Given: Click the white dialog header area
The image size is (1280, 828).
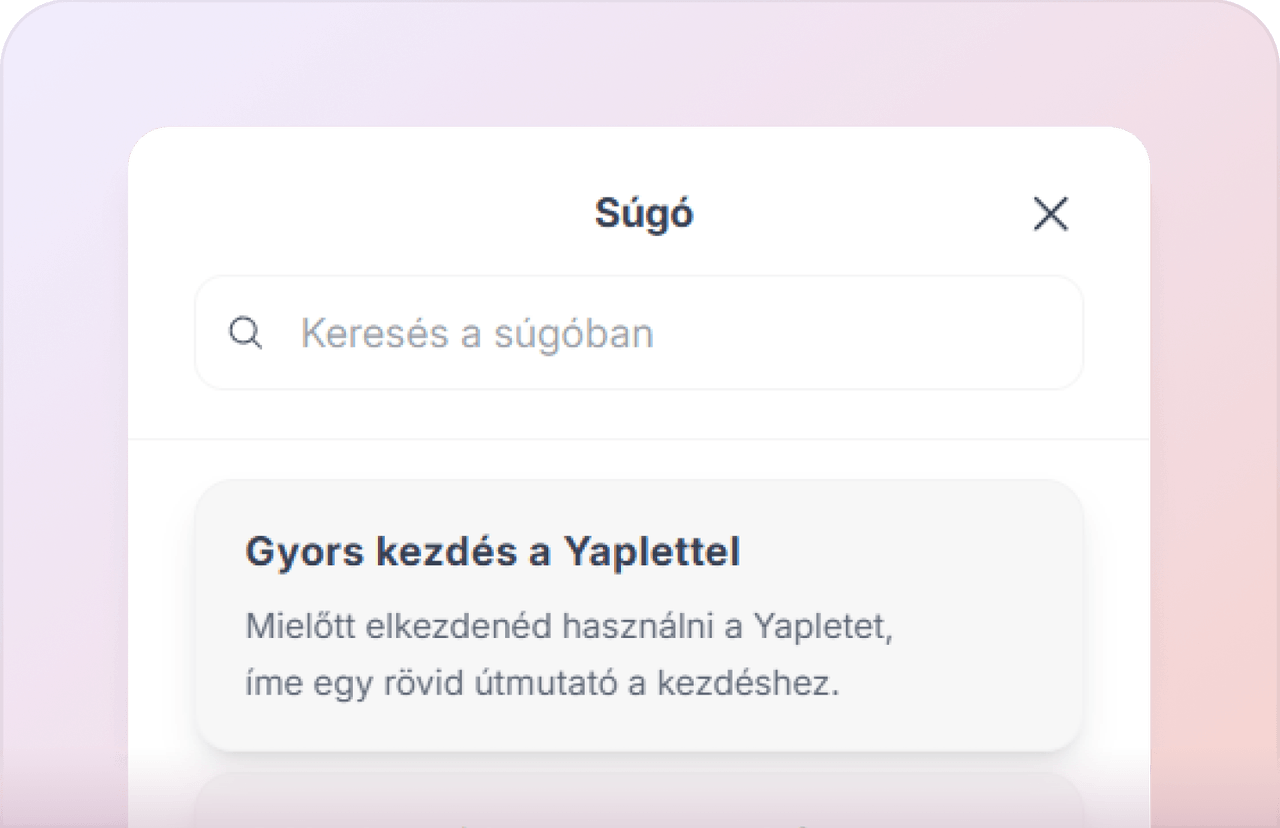Looking at the screenshot, I should pos(640,213).
